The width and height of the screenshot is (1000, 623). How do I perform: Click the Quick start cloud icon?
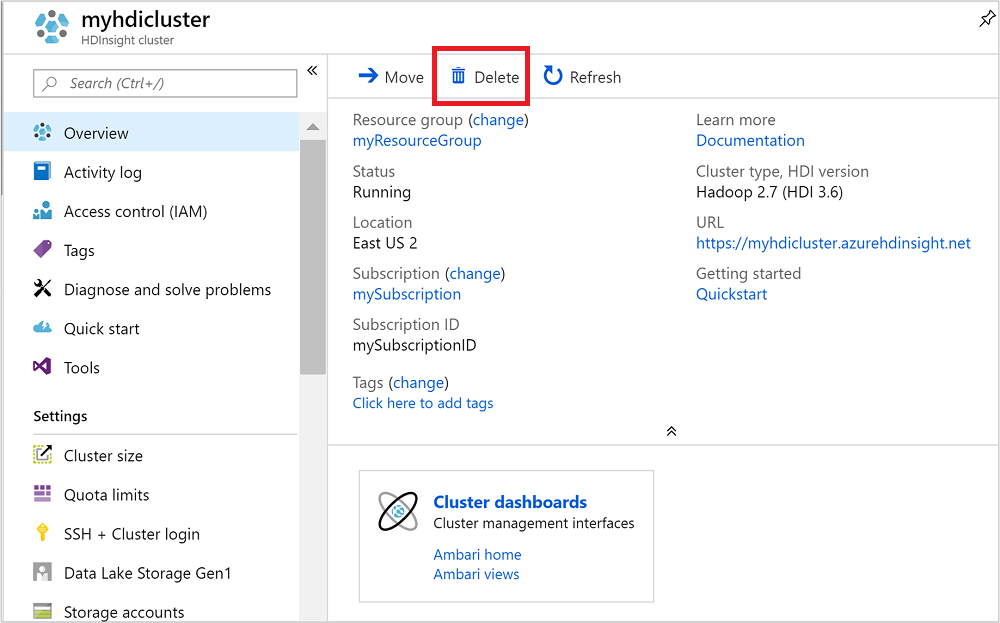coord(42,328)
